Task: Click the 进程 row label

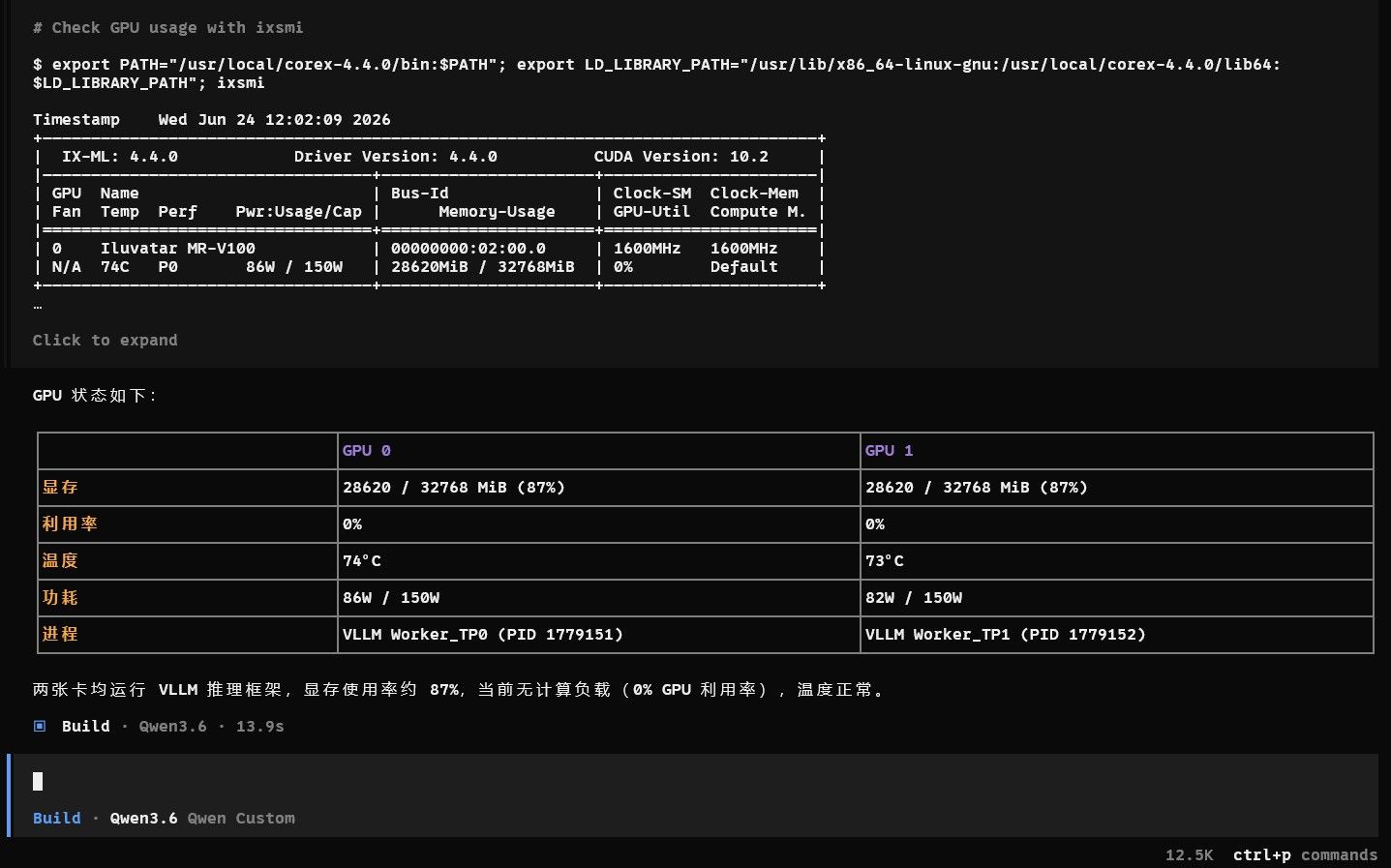Action: click(x=60, y=634)
